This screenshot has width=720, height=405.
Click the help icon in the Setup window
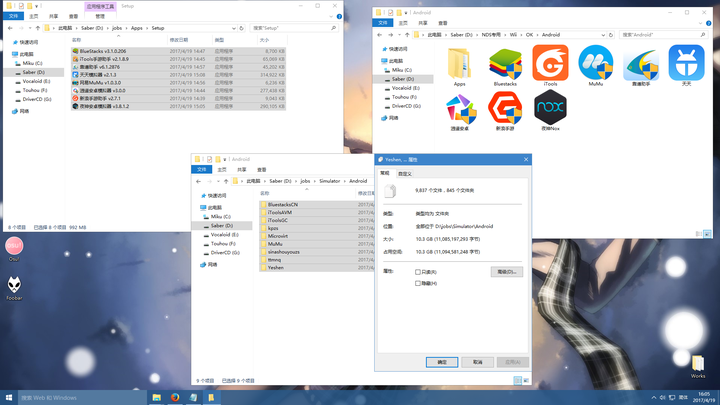point(339,17)
